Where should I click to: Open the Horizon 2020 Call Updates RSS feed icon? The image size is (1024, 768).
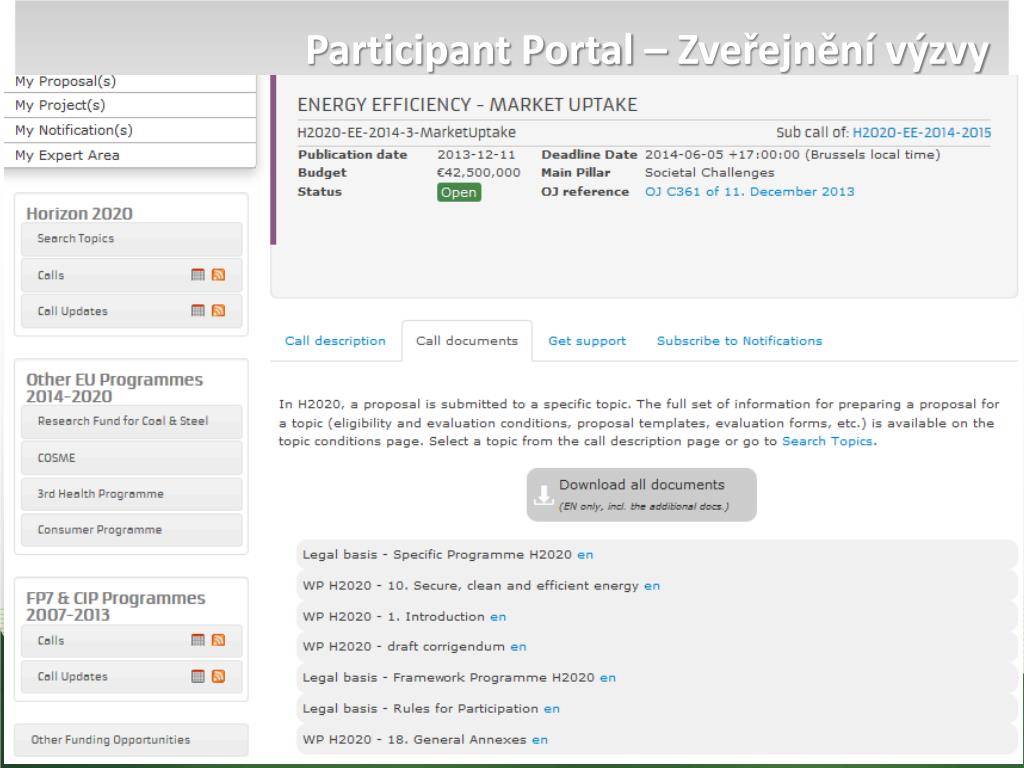click(219, 310)
